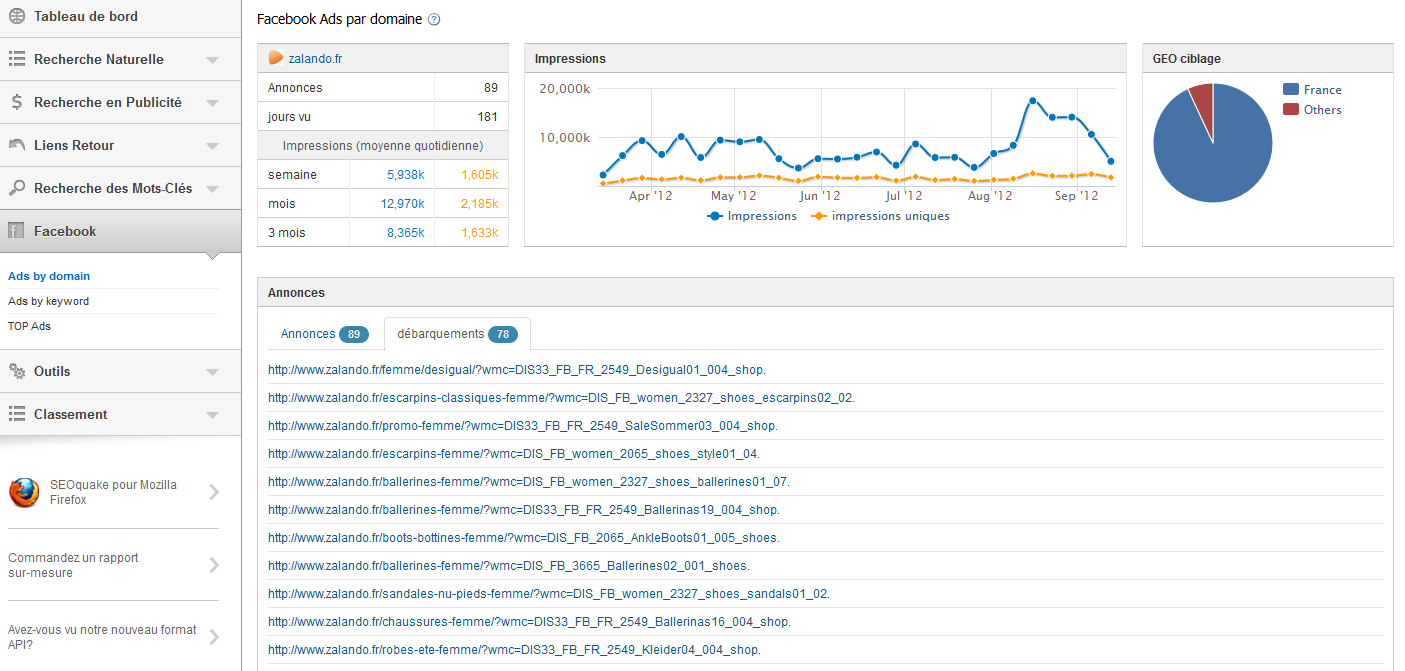Click the Recherche Naturelle list icon

(17, 60)
